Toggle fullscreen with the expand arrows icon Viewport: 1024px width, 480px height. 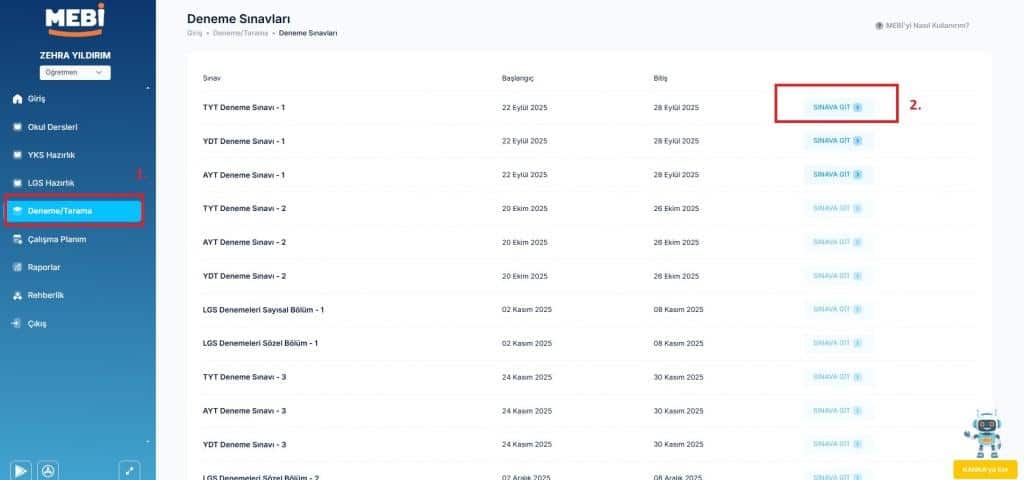pyautogui.click(x=129, y=470)
